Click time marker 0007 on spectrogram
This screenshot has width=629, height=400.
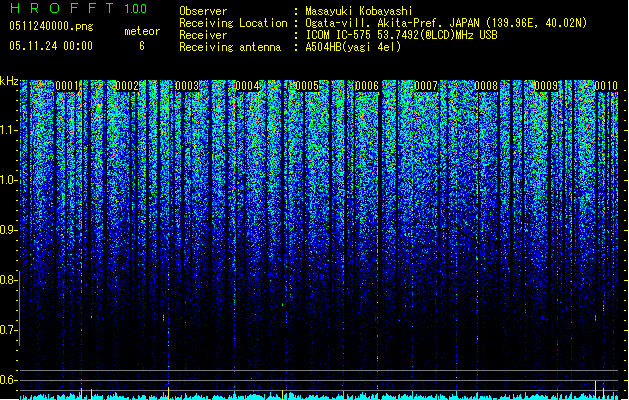click(x=426, y=86)
